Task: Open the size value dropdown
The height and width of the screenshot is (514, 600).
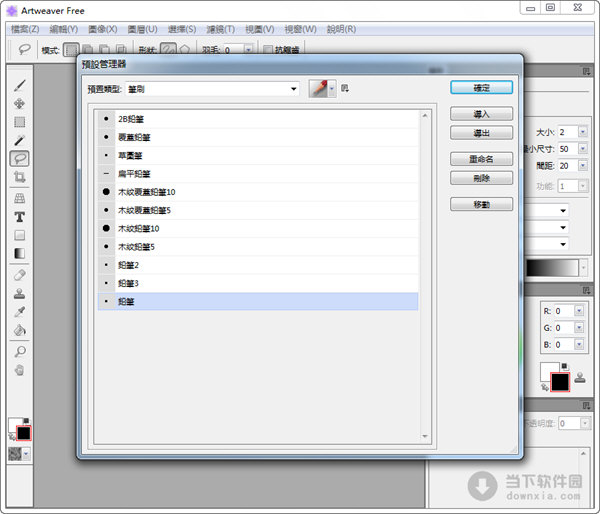Action: coord(583,132)
